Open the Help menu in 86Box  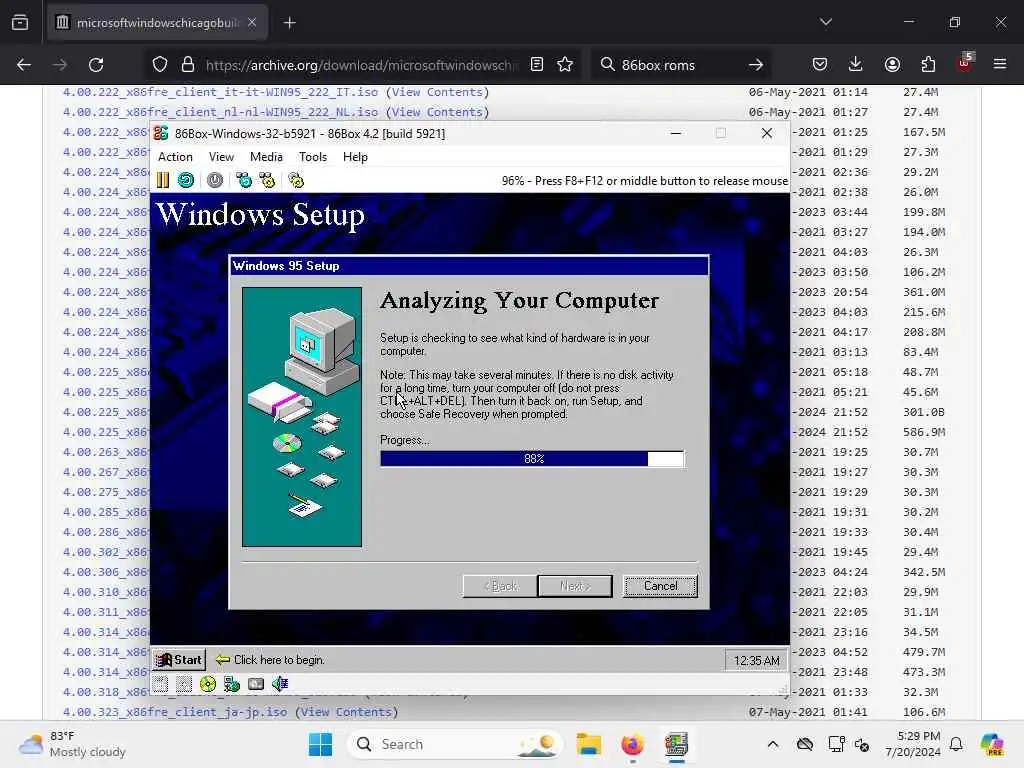[x=355, y=157]
